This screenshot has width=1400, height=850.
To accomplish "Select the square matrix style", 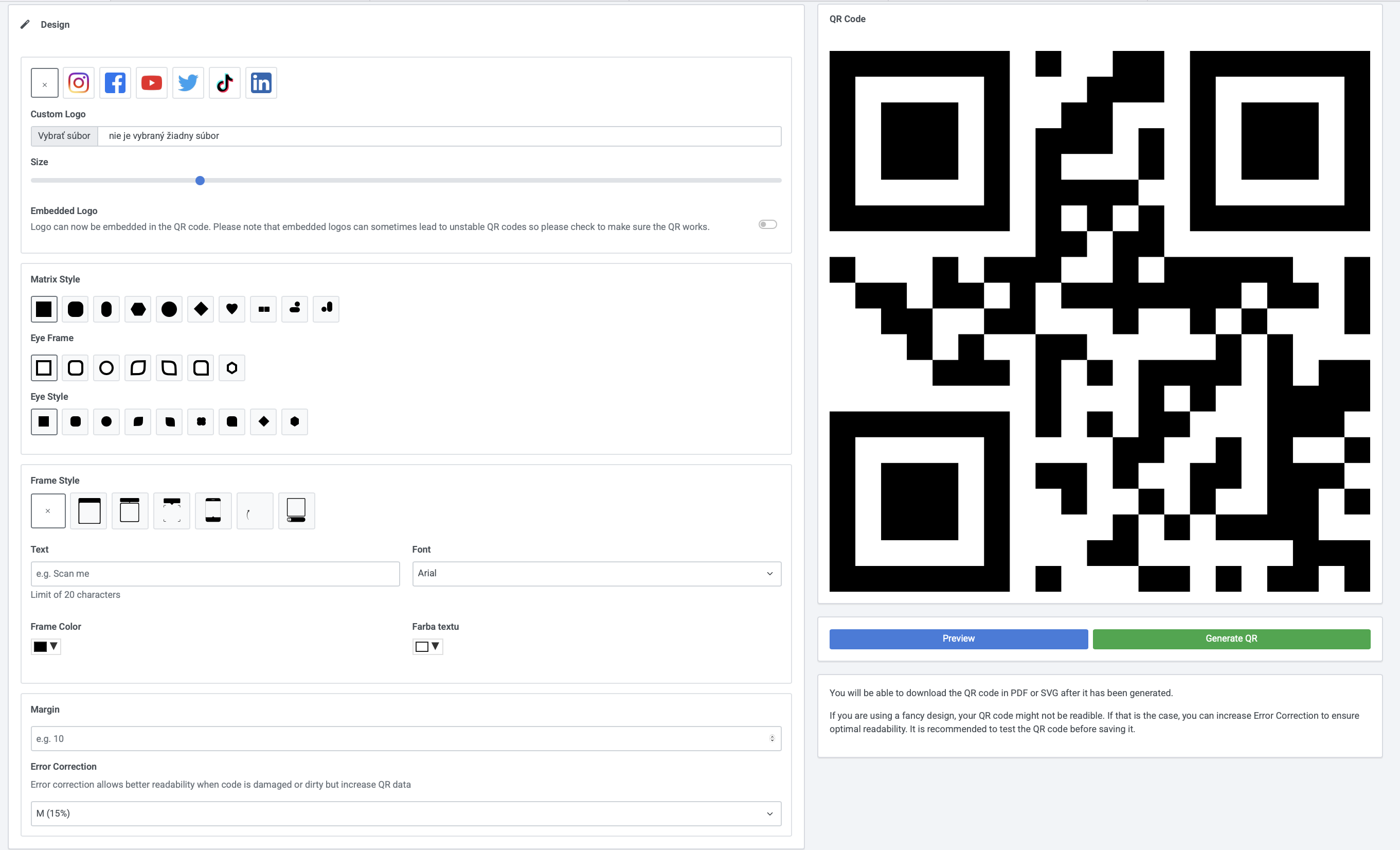I will click(44, 309).
